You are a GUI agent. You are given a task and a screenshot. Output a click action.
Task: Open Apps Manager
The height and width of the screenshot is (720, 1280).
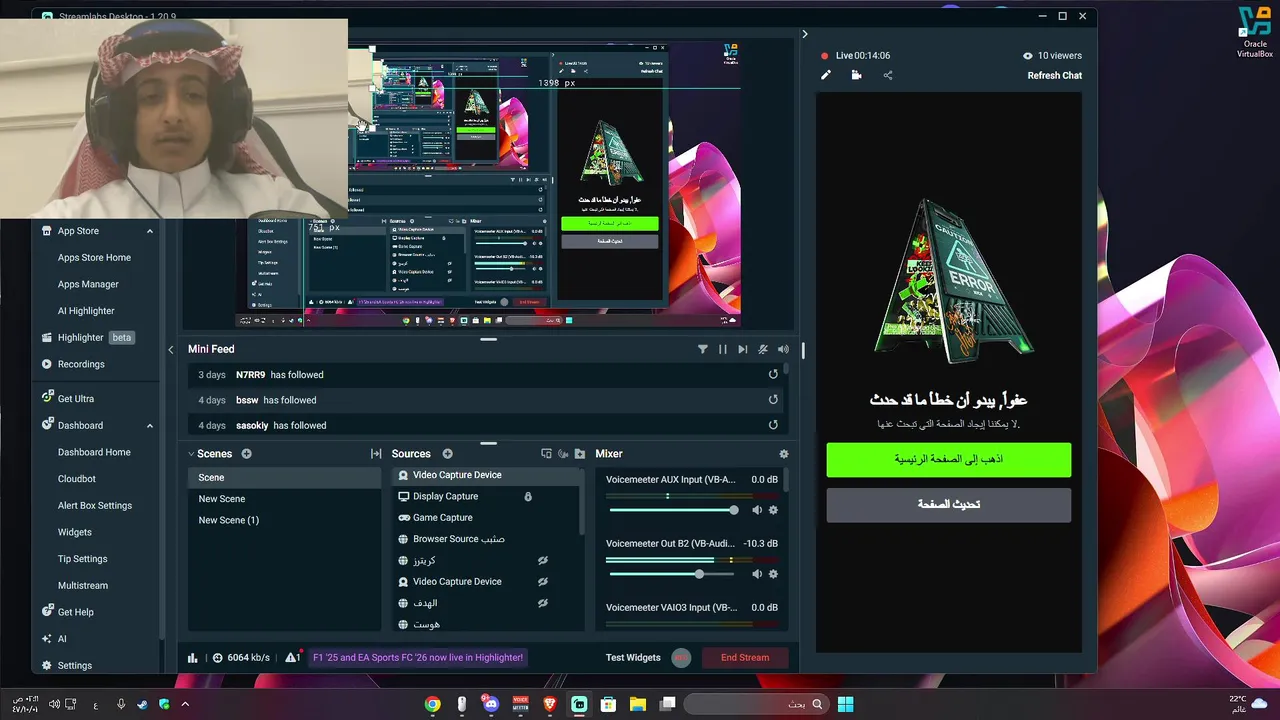[88, 284]
